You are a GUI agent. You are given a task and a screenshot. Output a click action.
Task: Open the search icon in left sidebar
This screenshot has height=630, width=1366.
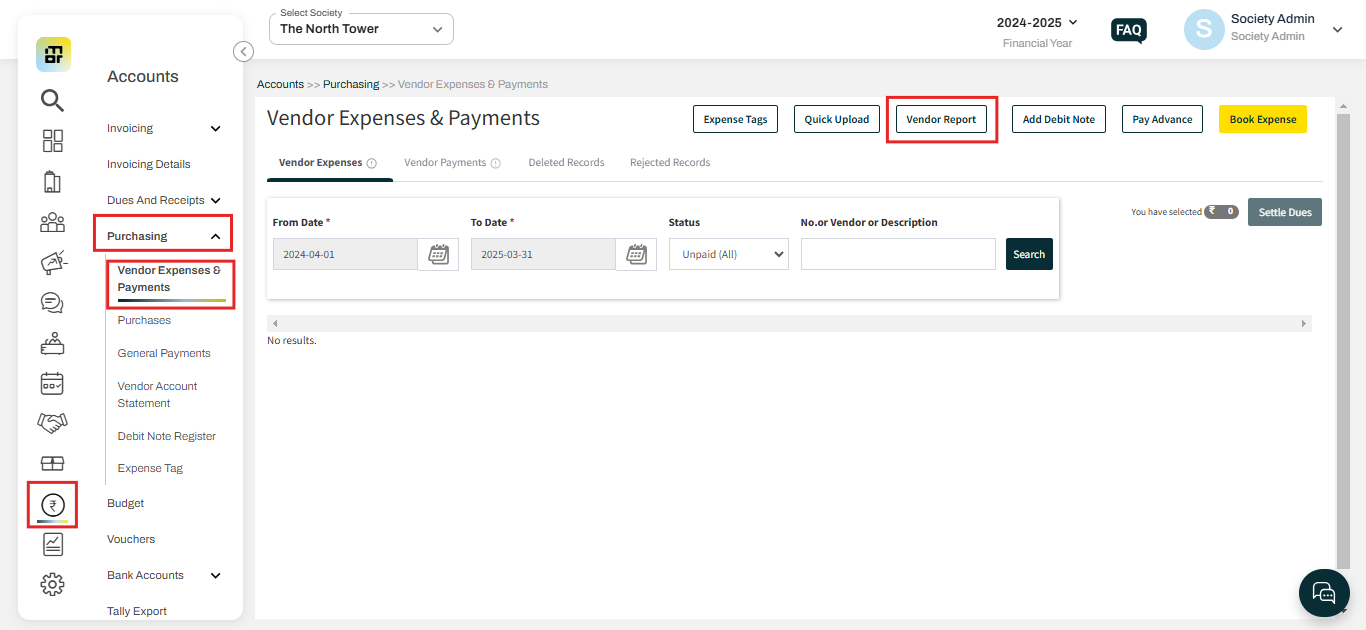[x=52, y=100]
